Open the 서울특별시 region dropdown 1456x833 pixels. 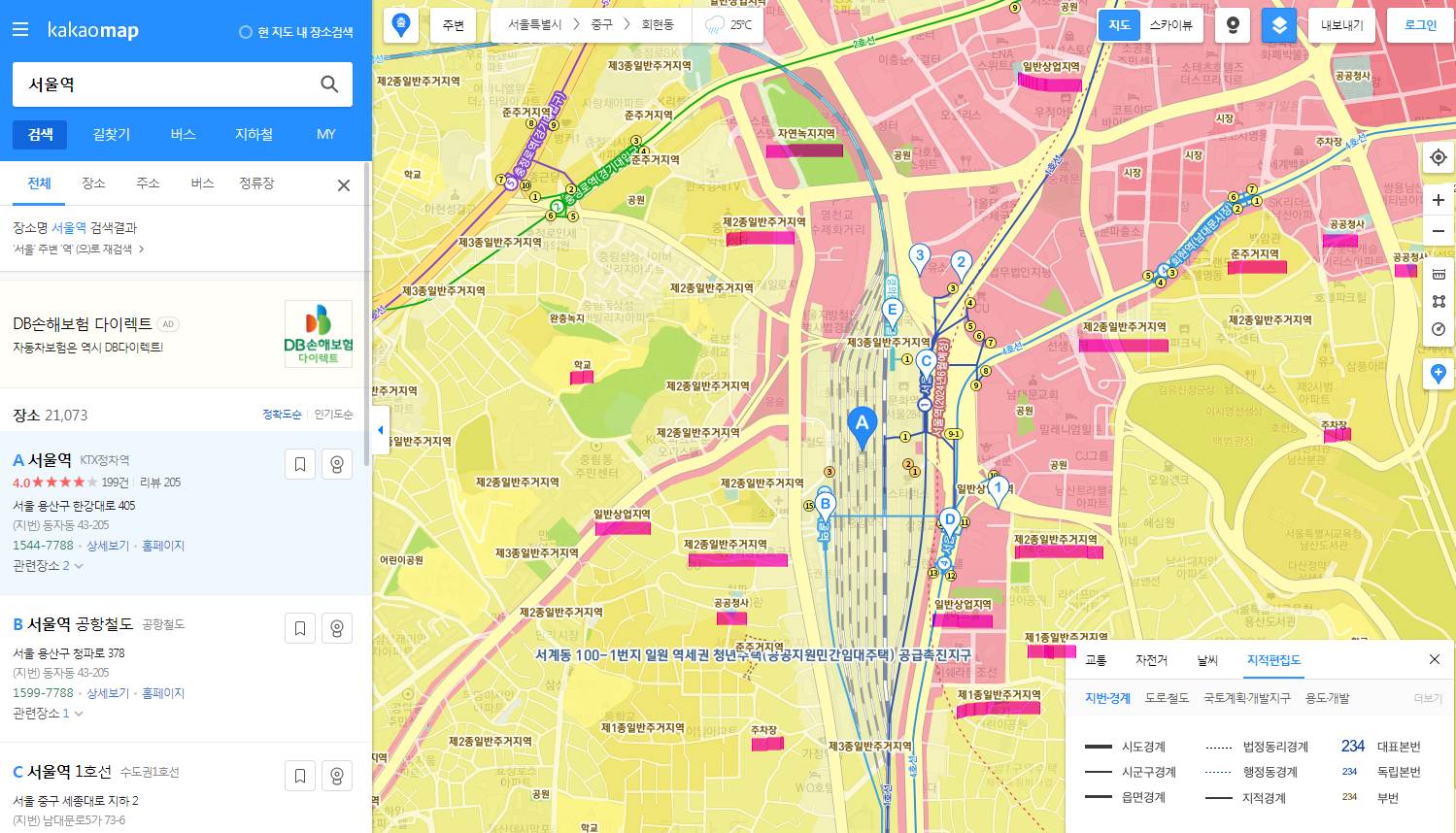click(x=535, y=25)
